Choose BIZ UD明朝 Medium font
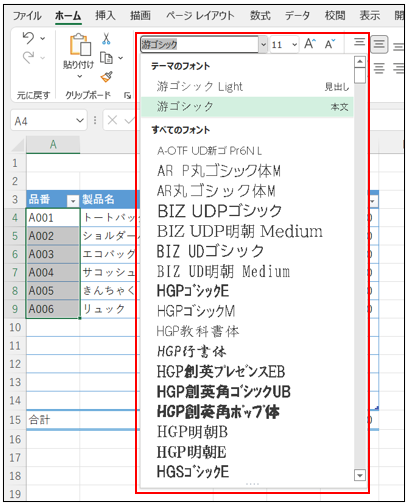The image size is (406, 503). (x=247, y=271)
